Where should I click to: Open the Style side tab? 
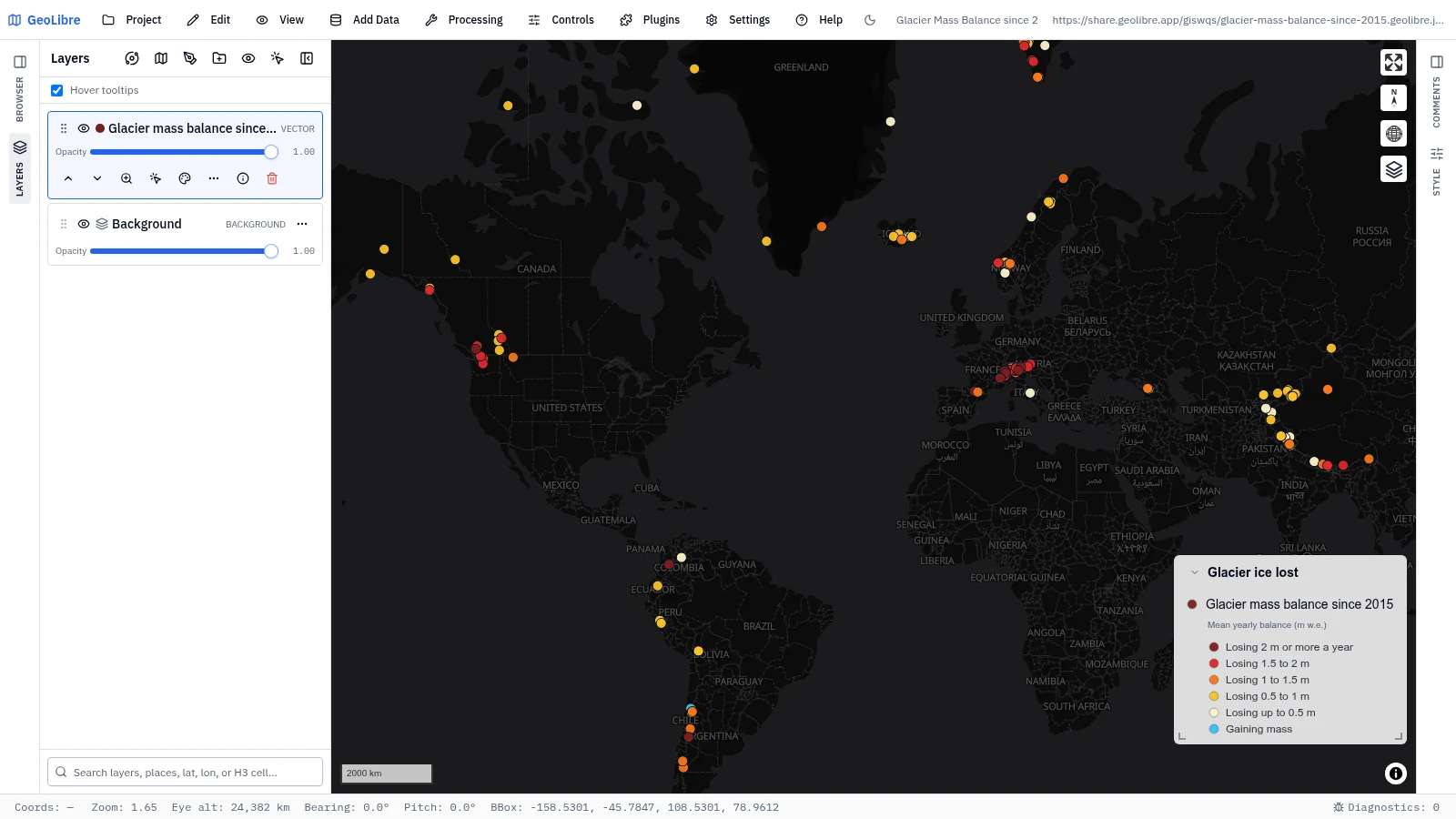click(1437, 171)
